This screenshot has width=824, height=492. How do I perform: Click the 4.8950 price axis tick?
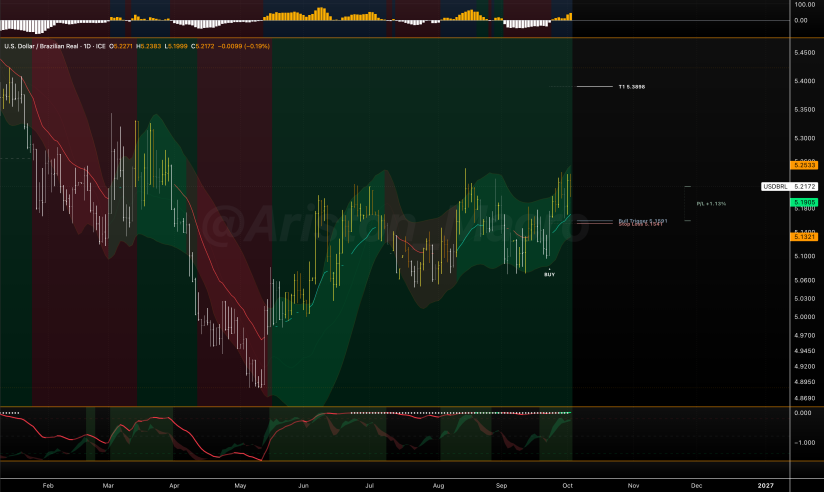(x=805, y=382)
